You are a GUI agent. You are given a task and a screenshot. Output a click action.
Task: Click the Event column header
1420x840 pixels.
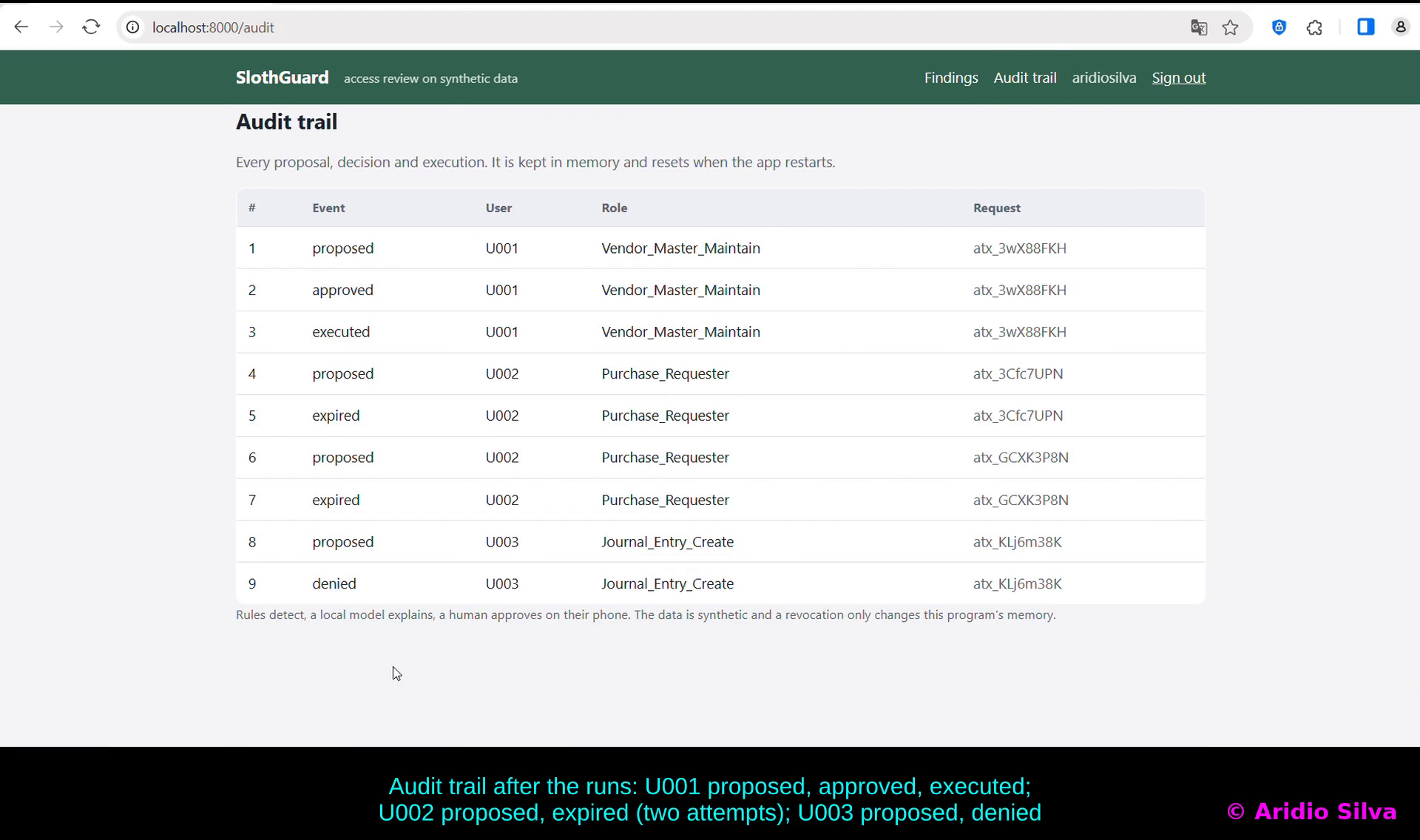tap(328, 208)
